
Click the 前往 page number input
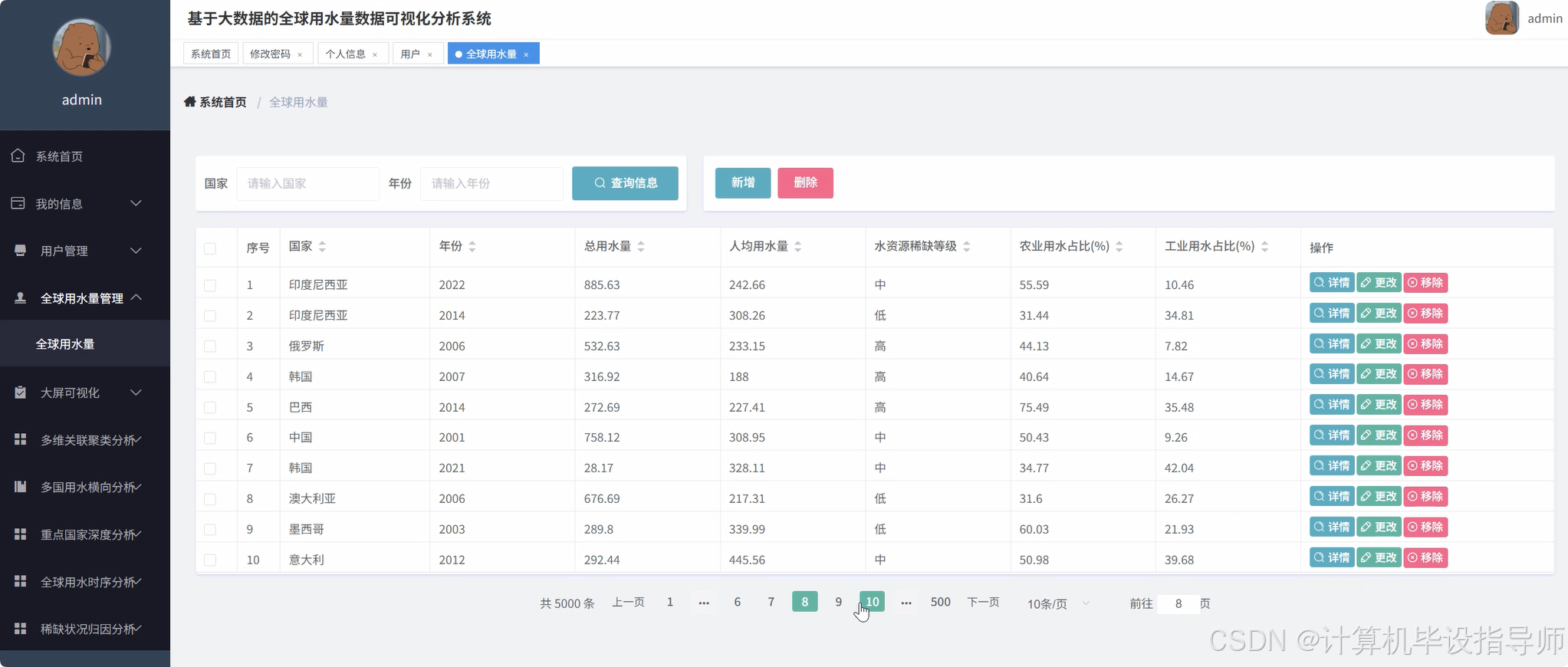coord(1178,603)
